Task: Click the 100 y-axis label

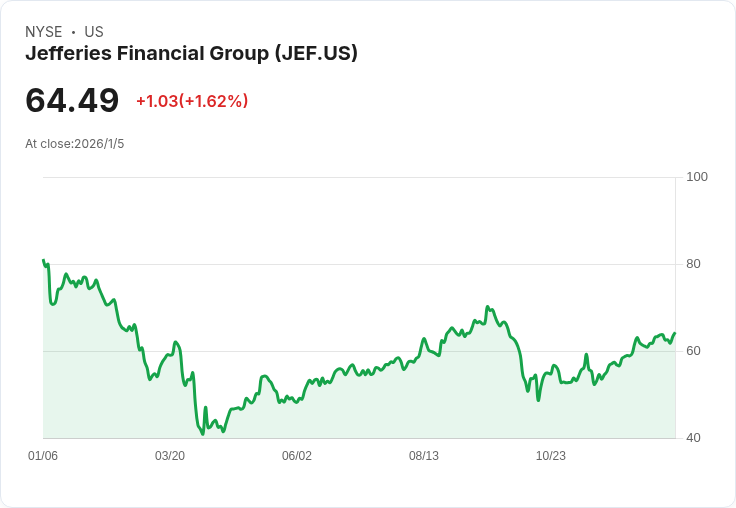Action: pos(697,177)
